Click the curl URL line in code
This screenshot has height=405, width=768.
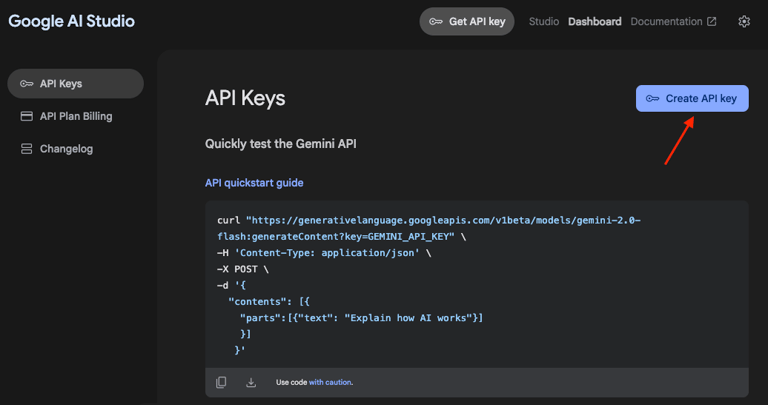click(429, 220)
